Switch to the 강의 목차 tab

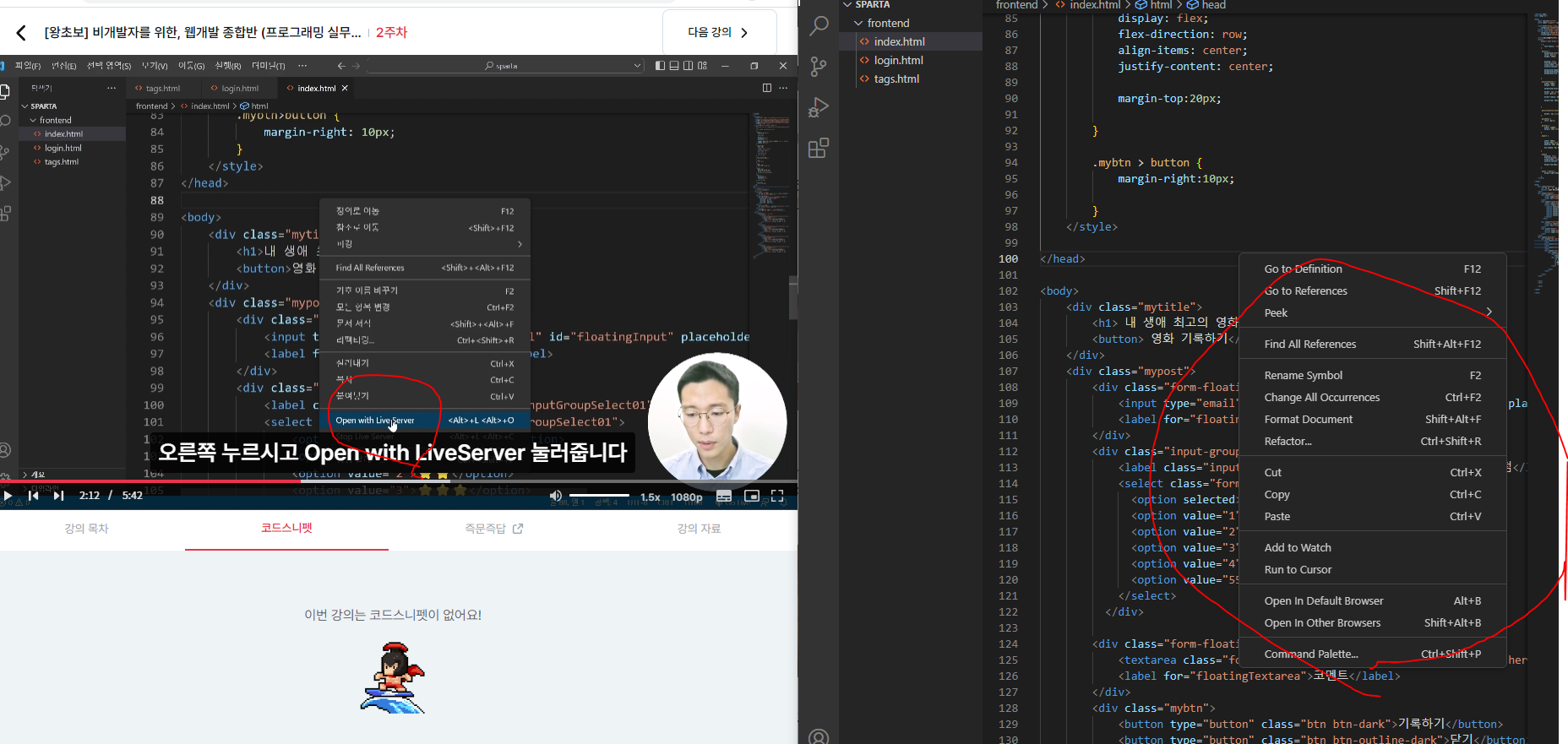(x=86, y=529)
